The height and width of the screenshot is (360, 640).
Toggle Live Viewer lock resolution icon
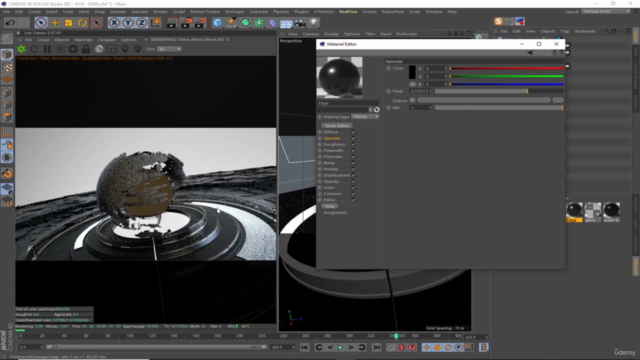(86, 49)
